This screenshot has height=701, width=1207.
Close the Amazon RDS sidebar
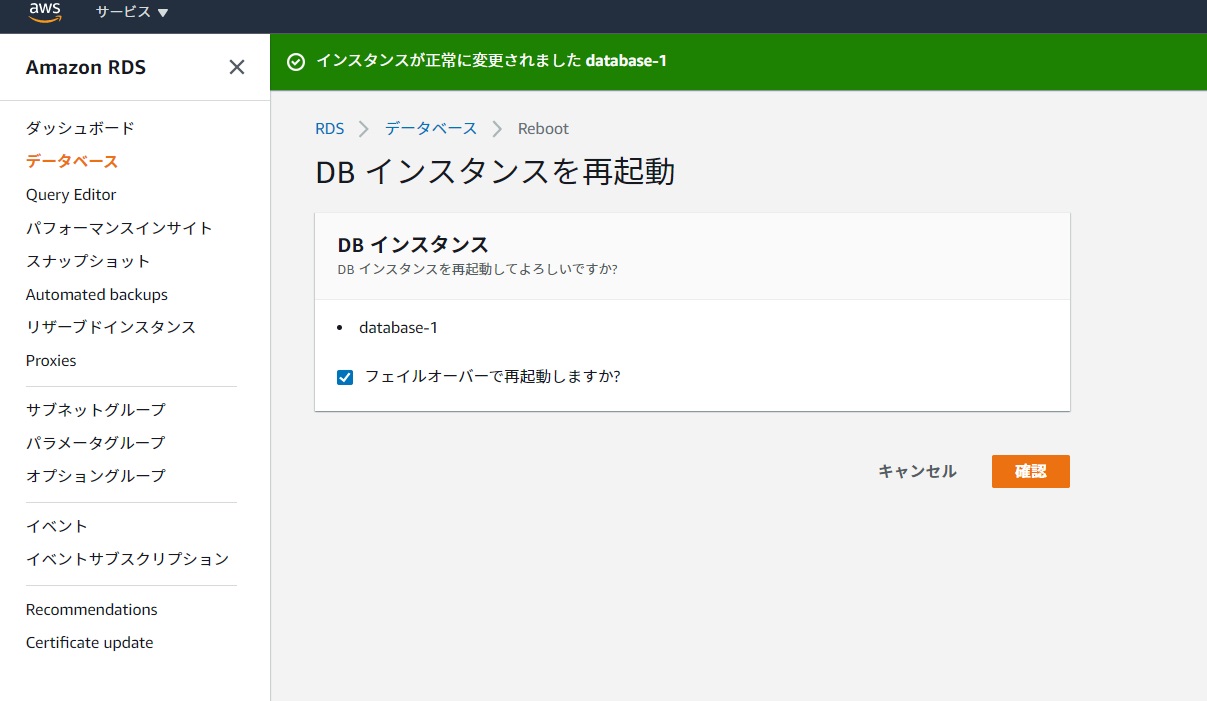[237, 67]
